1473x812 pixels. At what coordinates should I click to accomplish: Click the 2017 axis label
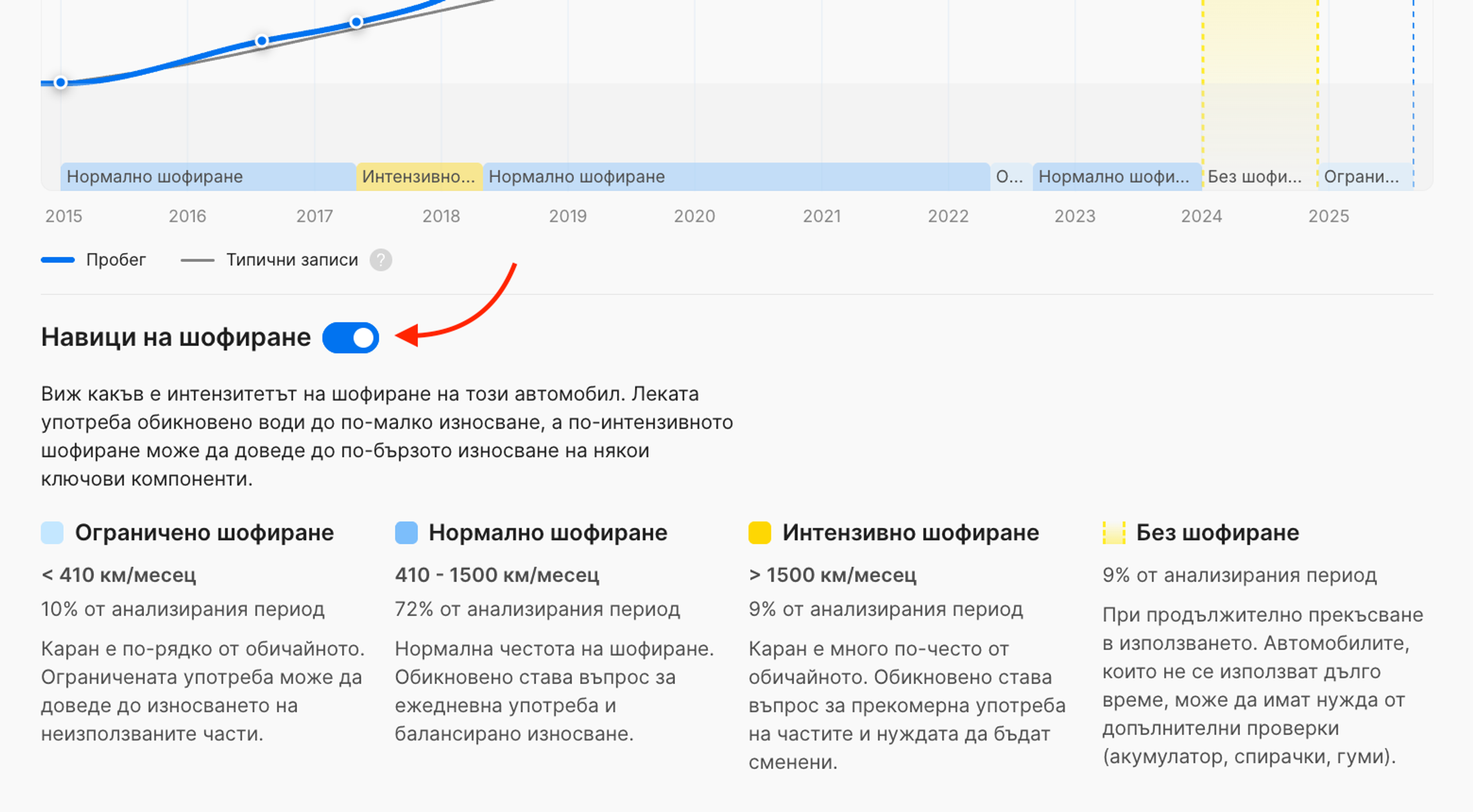315,216
